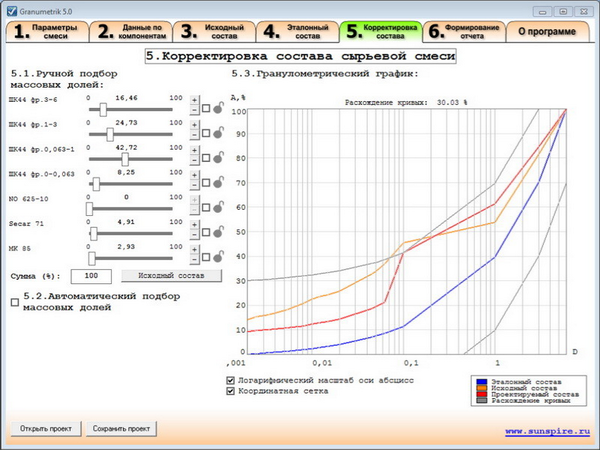Click the Исходный состав reset button
Image resolution: width=600 pixels, height=450 pixels.
pyautogui.click(x=171, y=276)
